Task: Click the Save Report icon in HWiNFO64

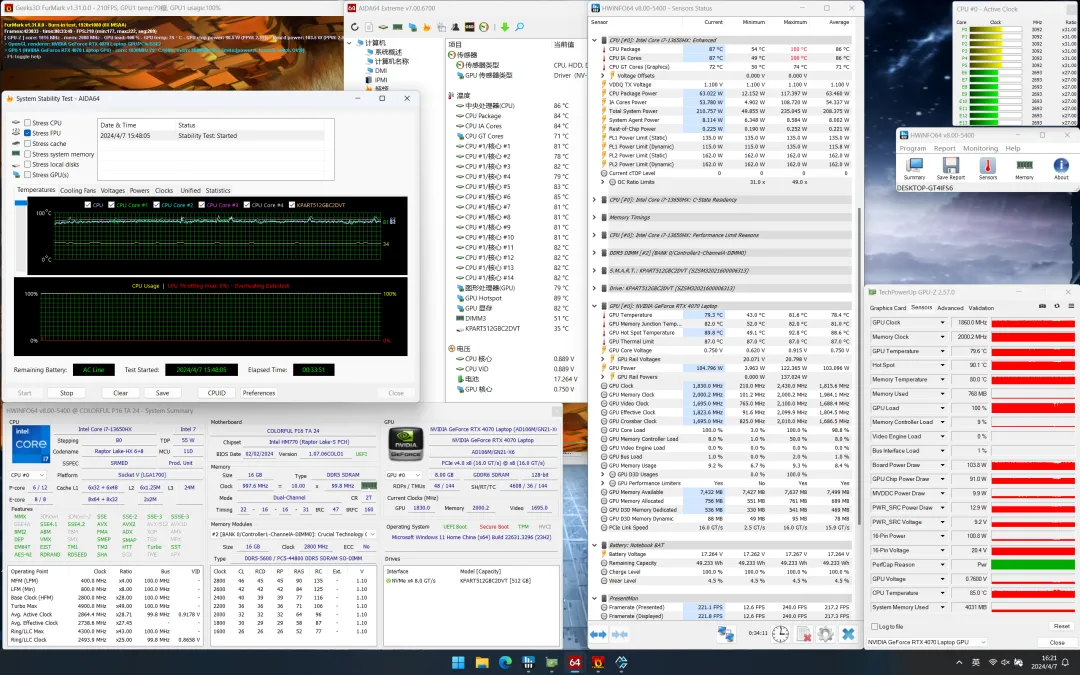Action: [x=951, y=166]
